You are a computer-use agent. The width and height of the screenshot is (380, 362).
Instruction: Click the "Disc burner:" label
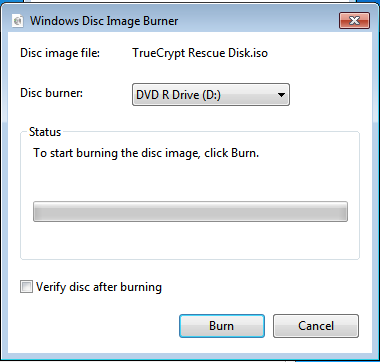(x=51, y=93)
